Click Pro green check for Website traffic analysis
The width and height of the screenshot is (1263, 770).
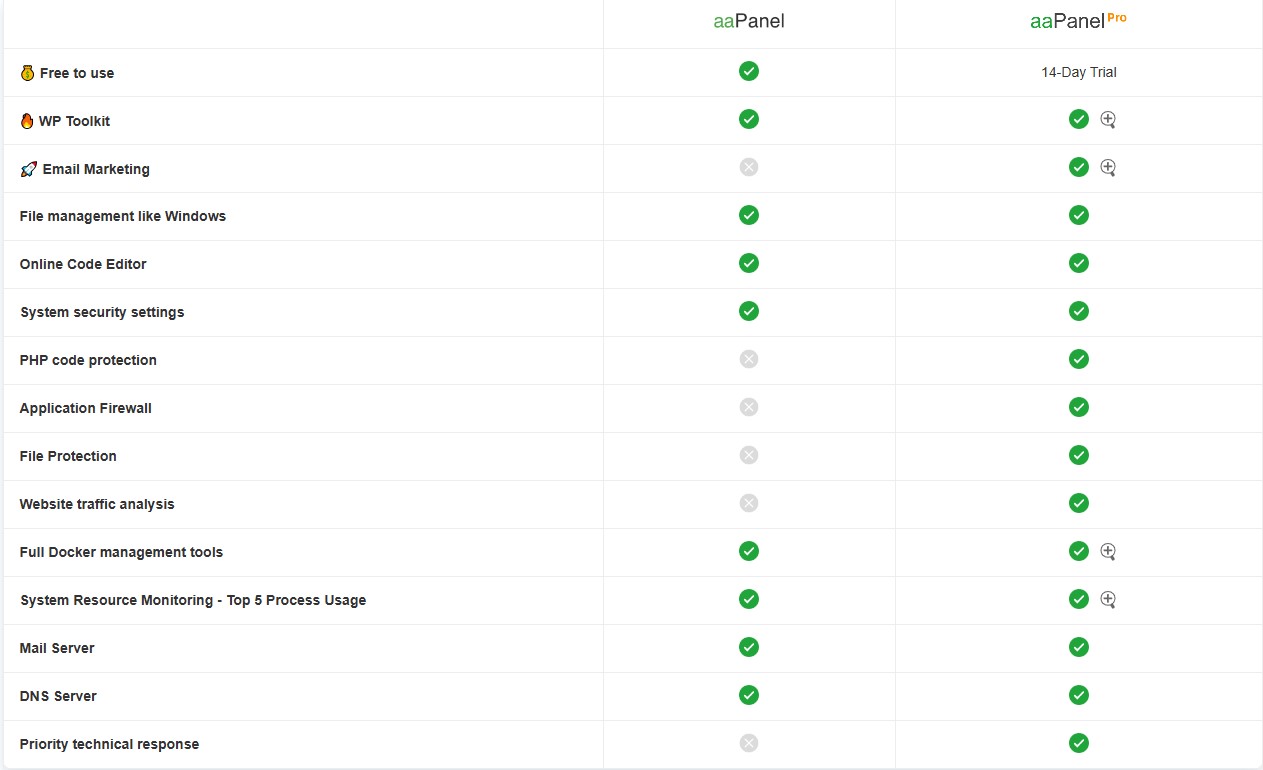coord(1078,503)
